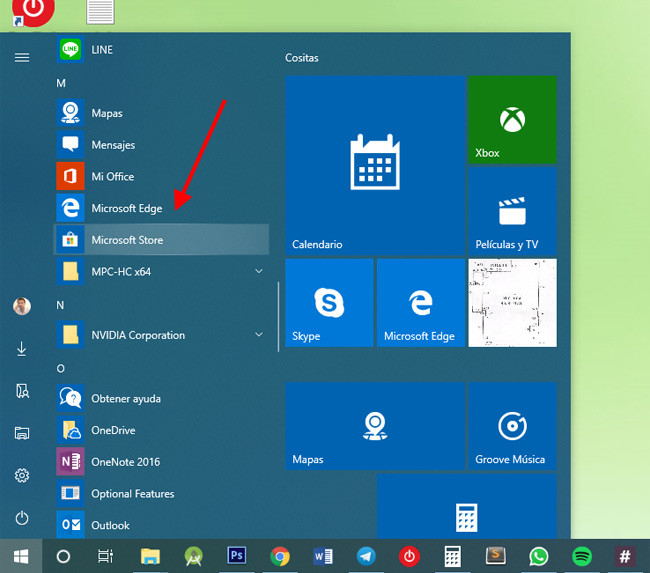This screenshot has height=573, width=650.
Task: Open the Skype tile
Action: tap(329, 303)
